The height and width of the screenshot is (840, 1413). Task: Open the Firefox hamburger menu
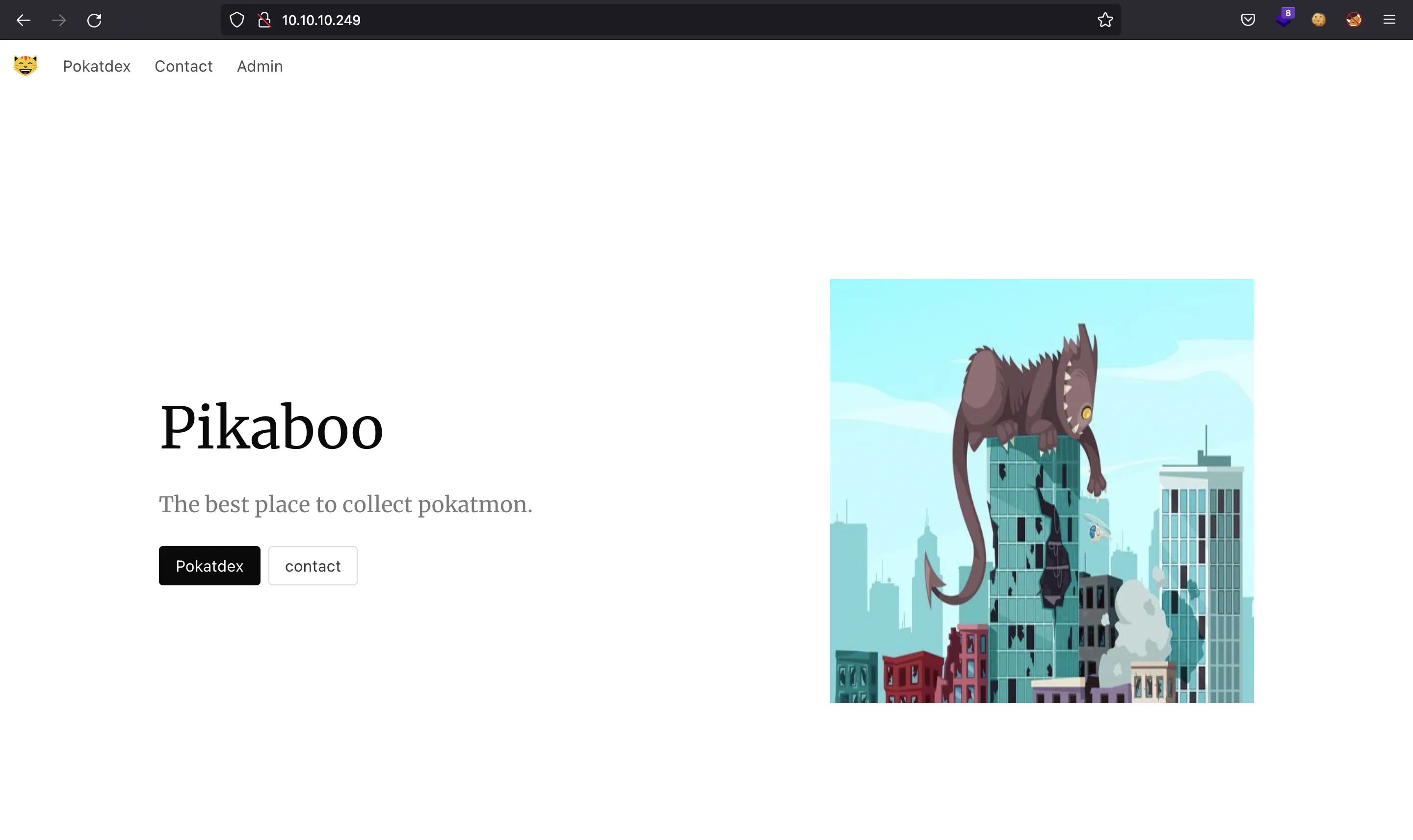tap(1389, 21)
